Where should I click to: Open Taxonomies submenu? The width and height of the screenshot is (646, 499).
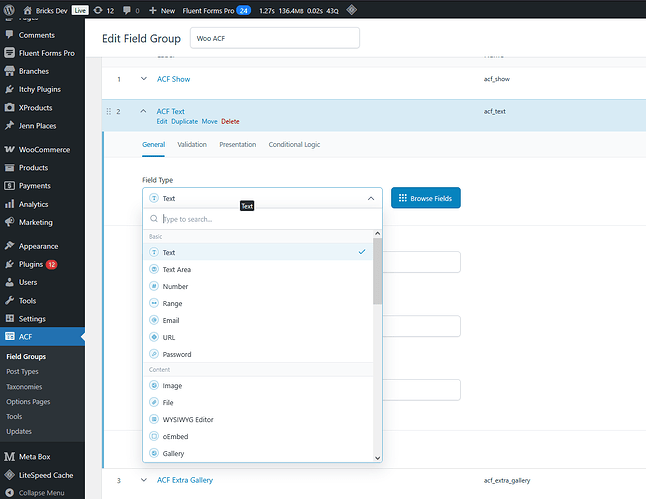click(24, 387)
